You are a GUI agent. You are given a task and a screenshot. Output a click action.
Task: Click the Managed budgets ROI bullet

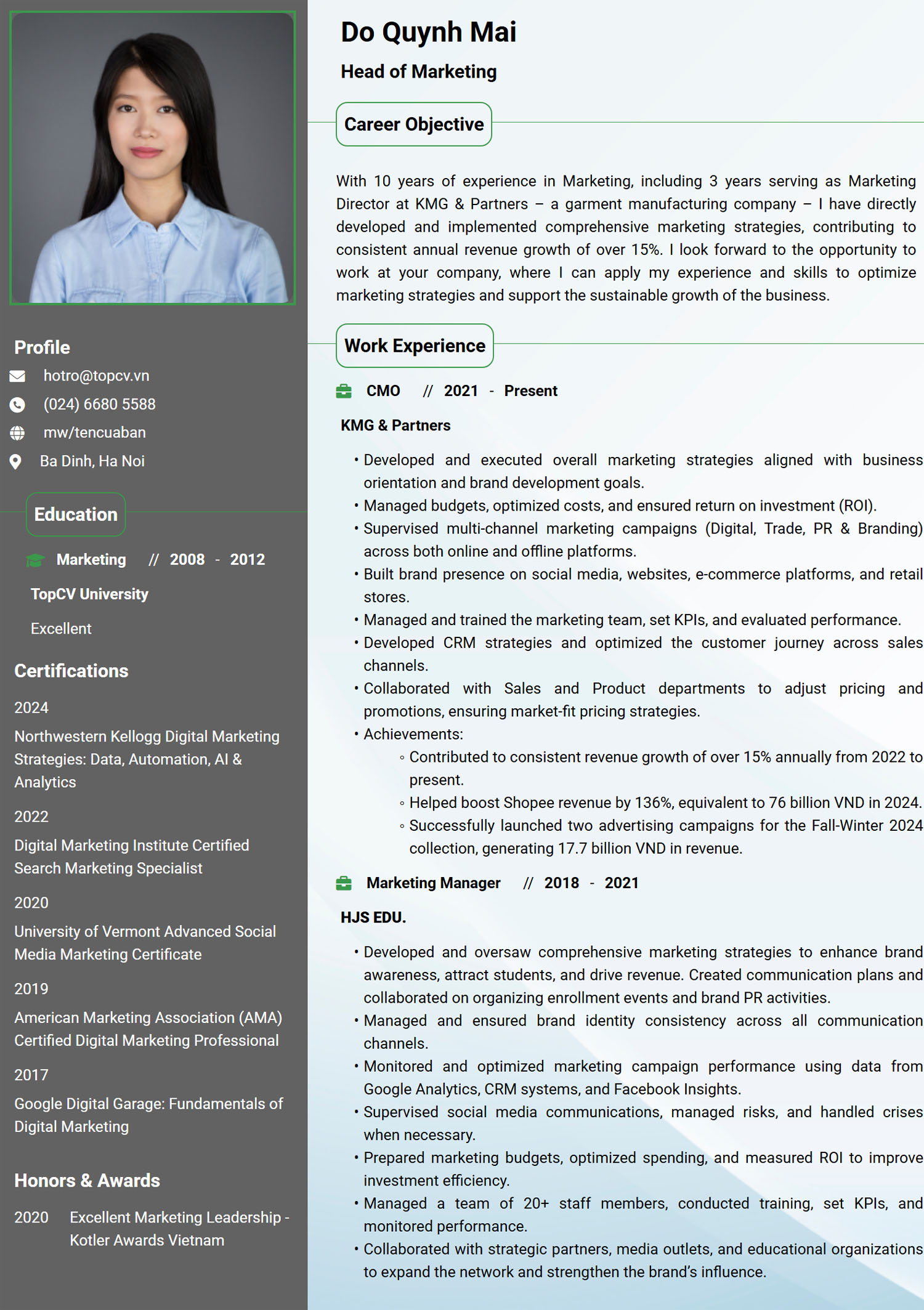point(620,506)
